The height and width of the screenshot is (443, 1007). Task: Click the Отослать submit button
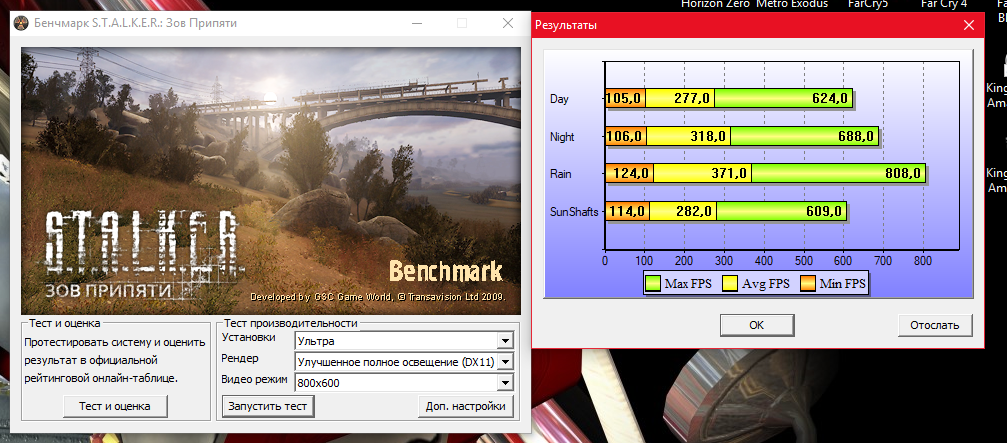coord(934,325)
